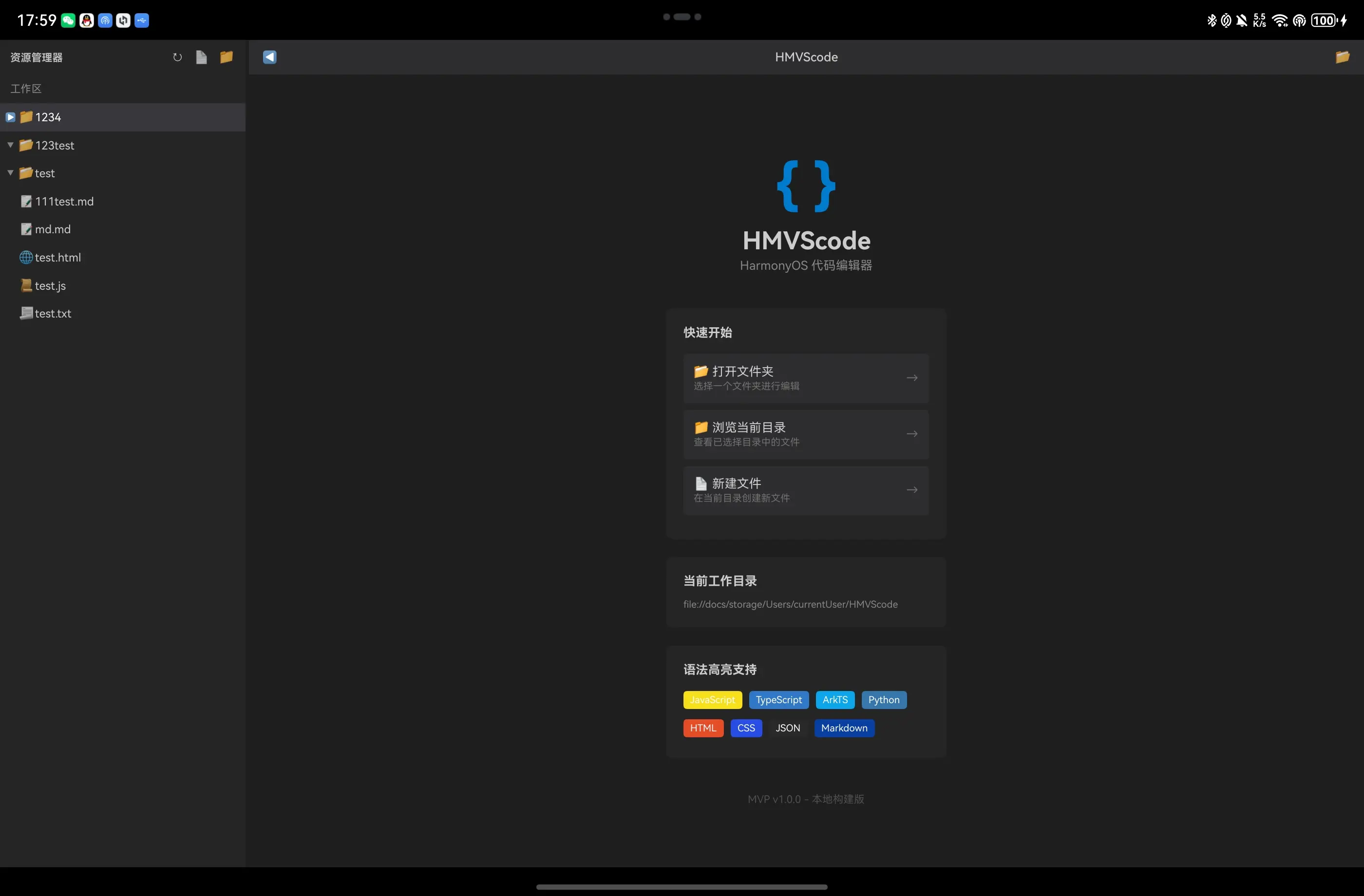Select the Markdown syntax tag
1364x896 pixels.
(x=844, y=728)
